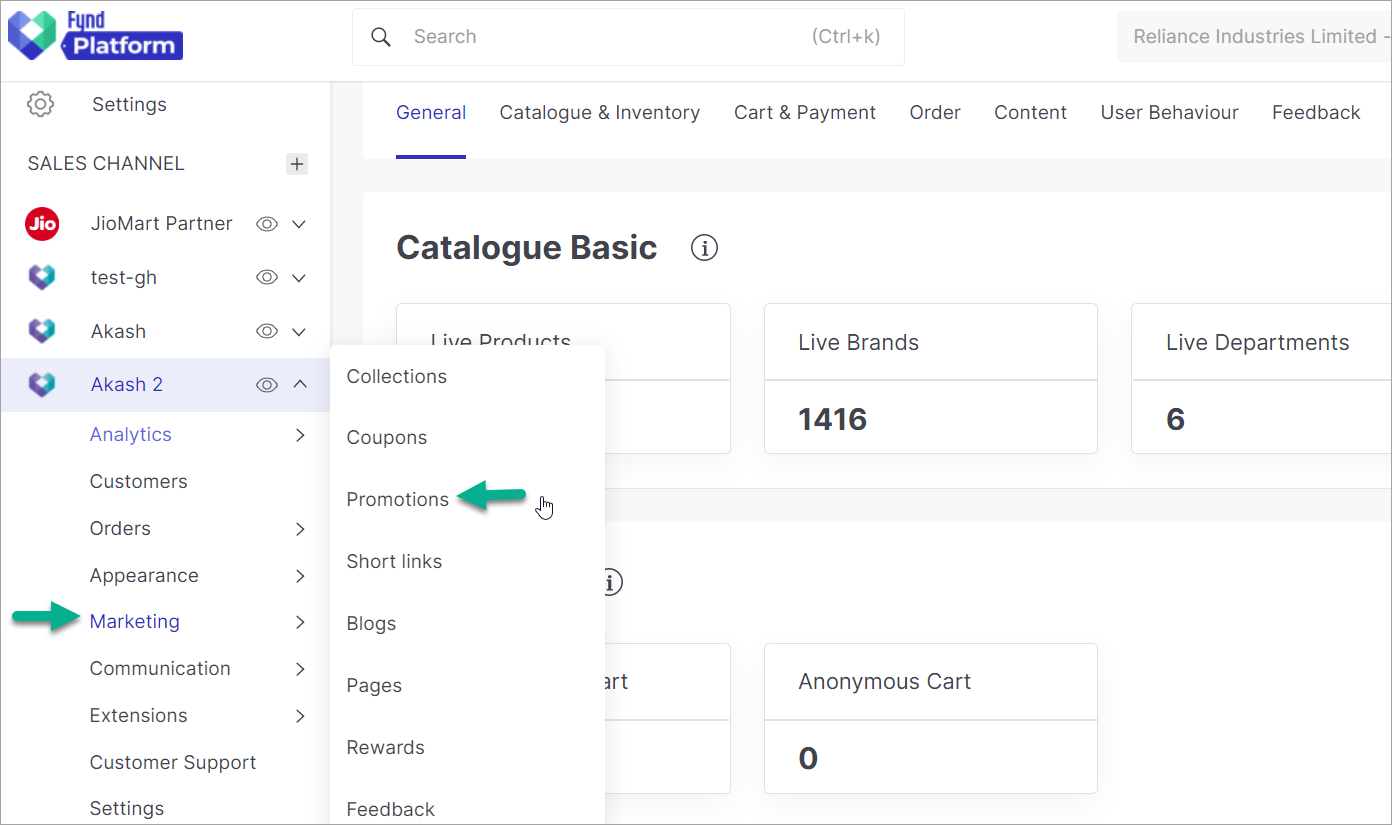
Task: Open JioMart Partner sales channel
Action: click(162, 224)
